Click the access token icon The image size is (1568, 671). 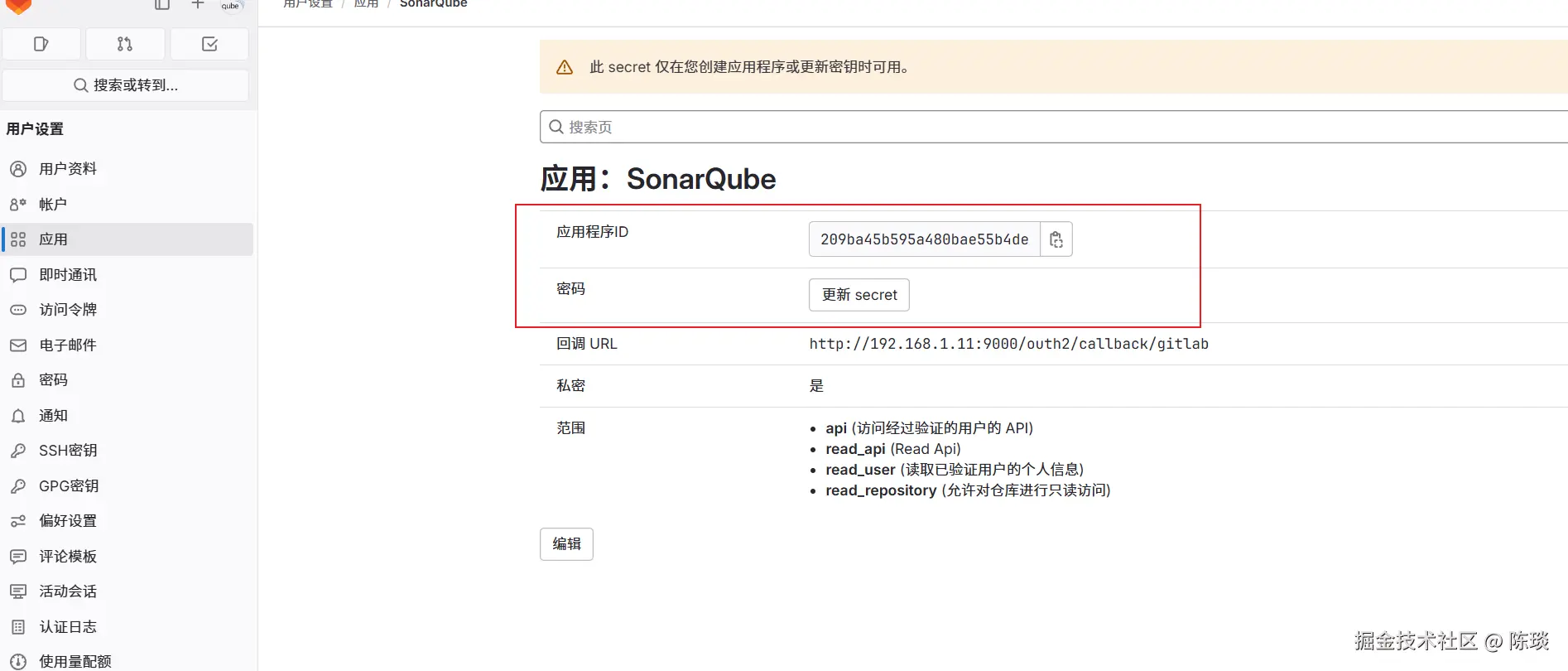coord(18,310)
